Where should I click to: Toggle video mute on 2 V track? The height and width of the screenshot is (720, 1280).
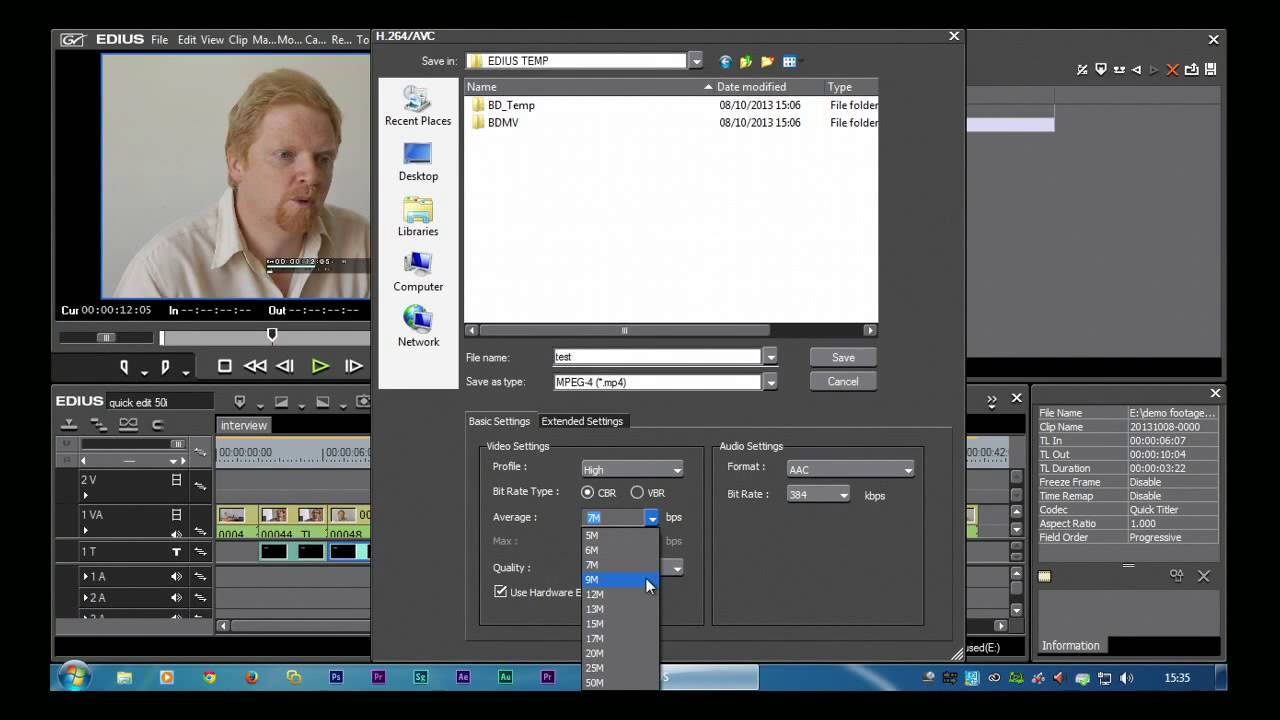click(177, 480)
